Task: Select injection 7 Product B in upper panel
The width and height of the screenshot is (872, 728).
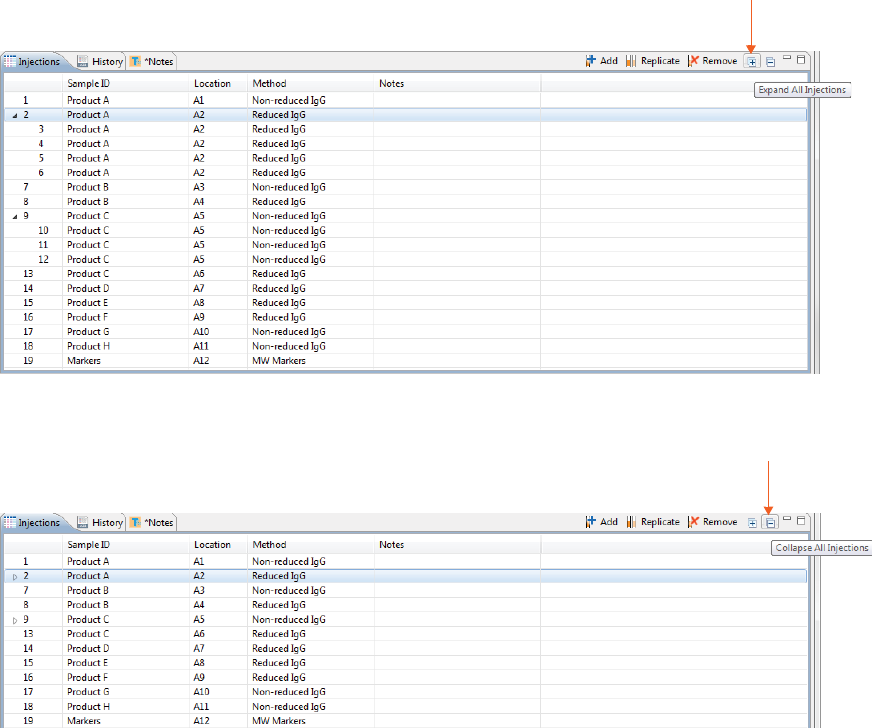Action: (406, 187)
